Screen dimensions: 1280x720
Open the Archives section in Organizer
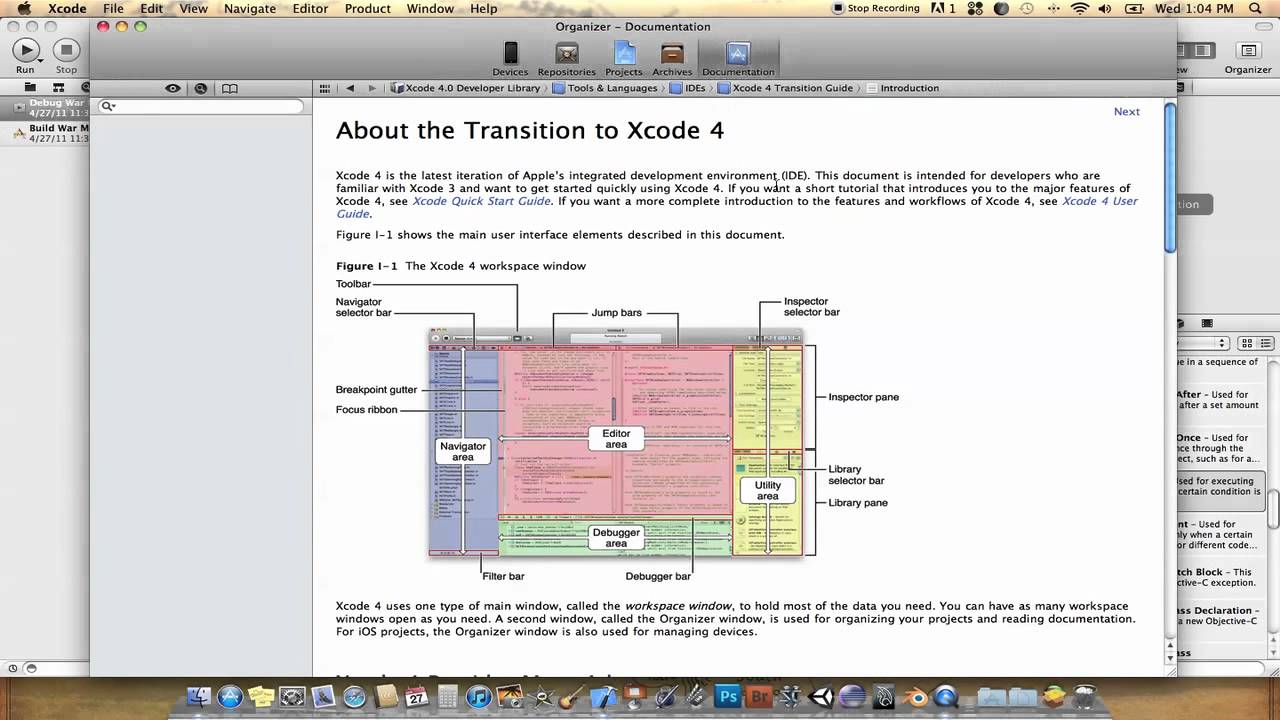672,59
